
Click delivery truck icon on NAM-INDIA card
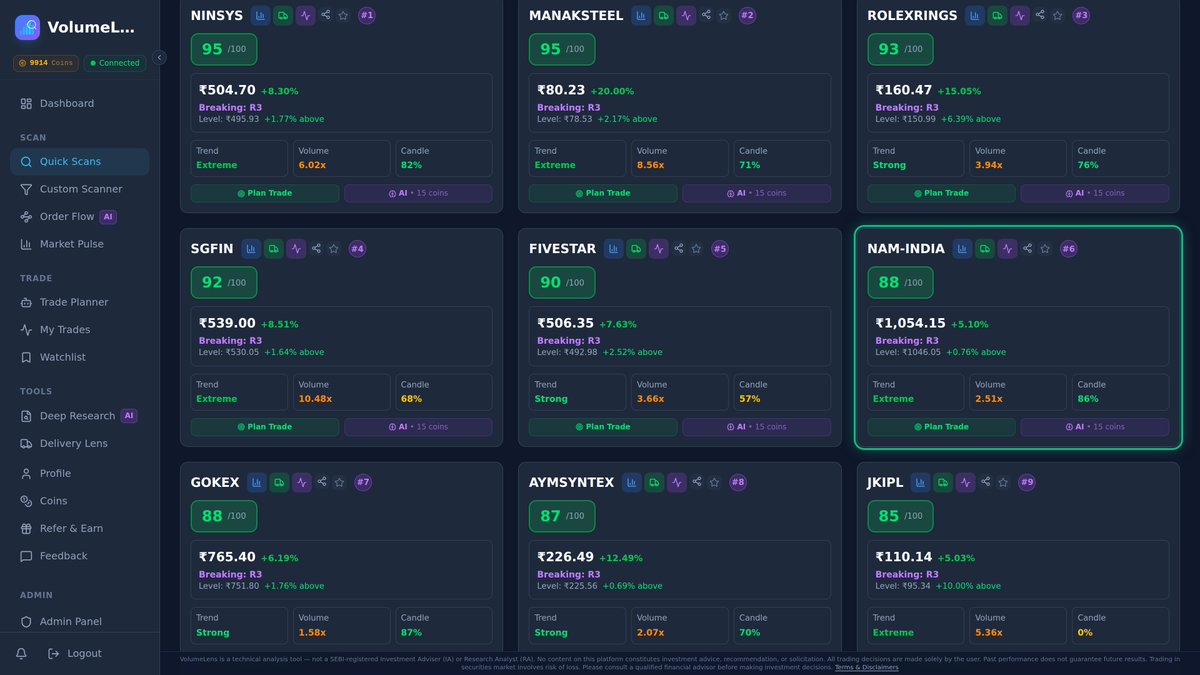click(985, 248)
